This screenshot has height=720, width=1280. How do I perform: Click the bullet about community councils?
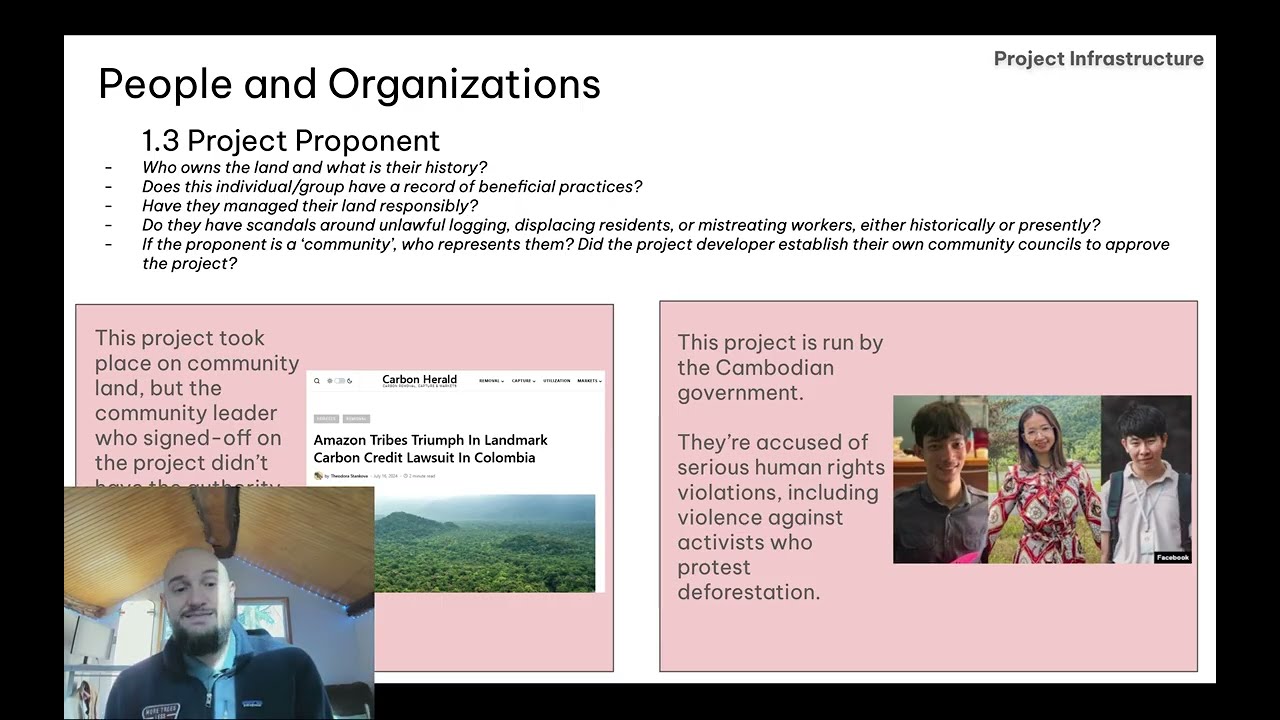coord(655,254)
